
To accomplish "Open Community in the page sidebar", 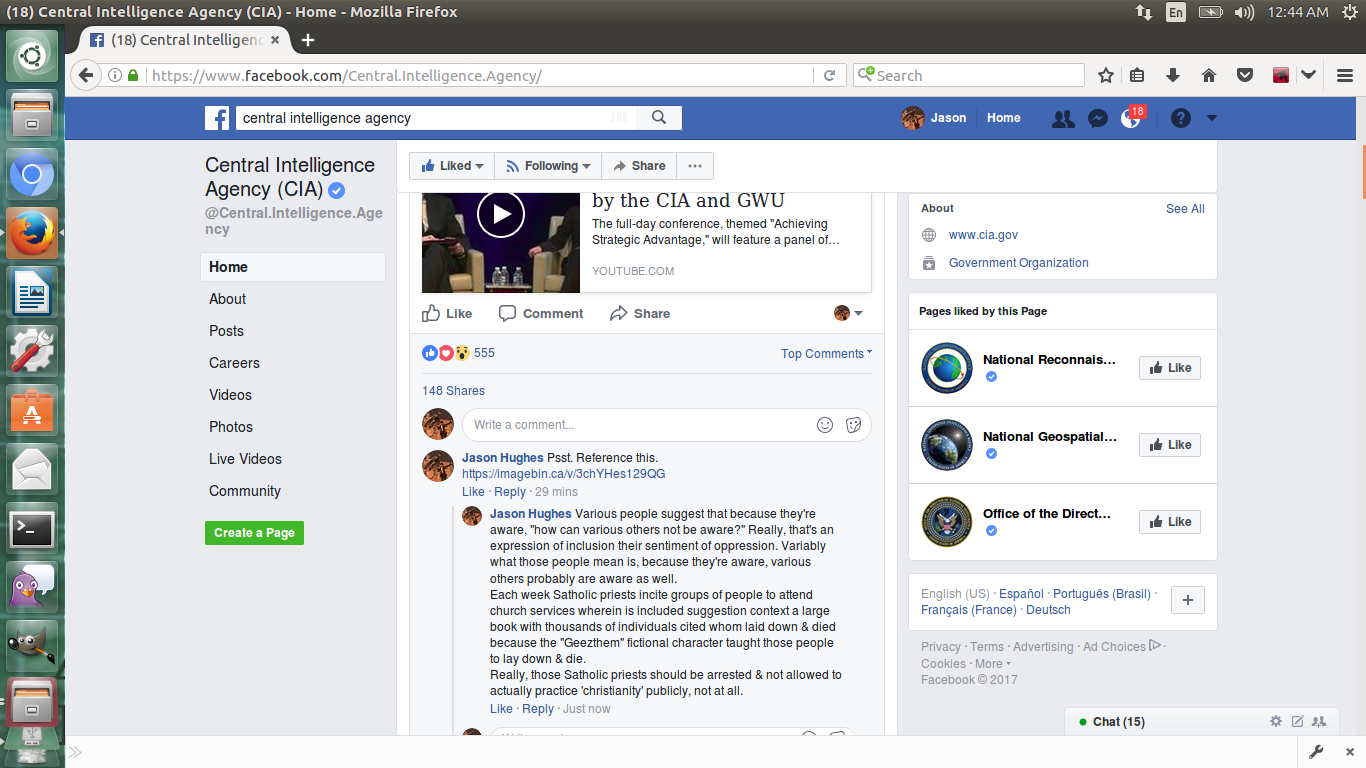I will (x=245, y=491).
